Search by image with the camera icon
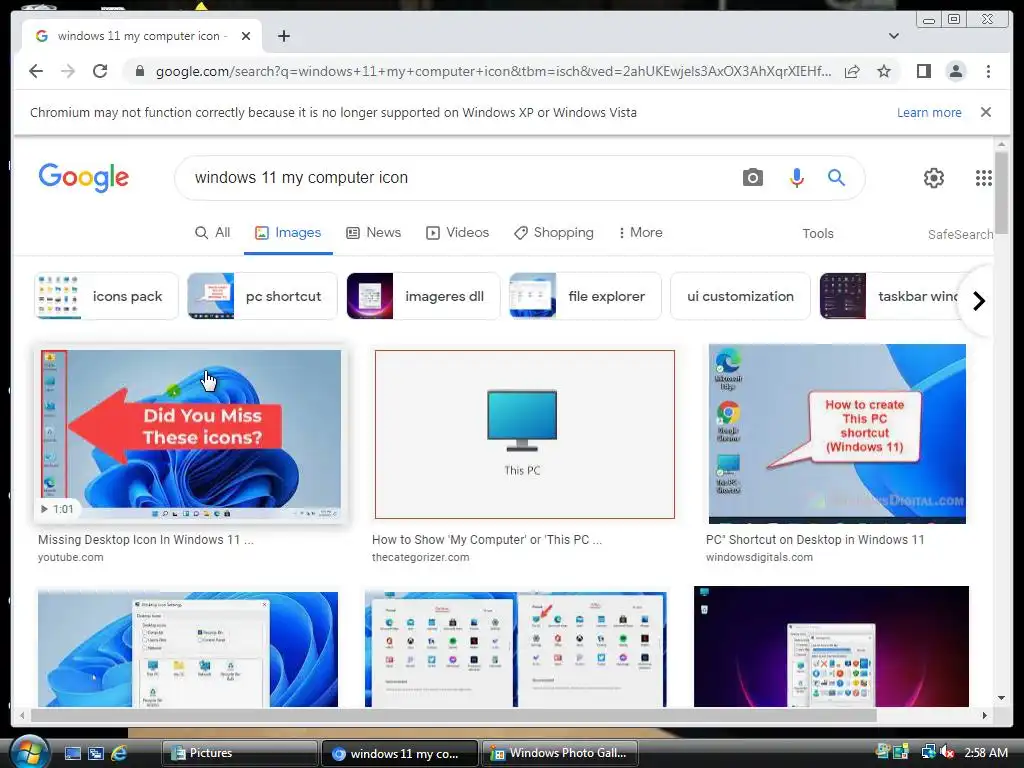The width and height of the screenshot is (1024, 768). [x=752, y=177]
